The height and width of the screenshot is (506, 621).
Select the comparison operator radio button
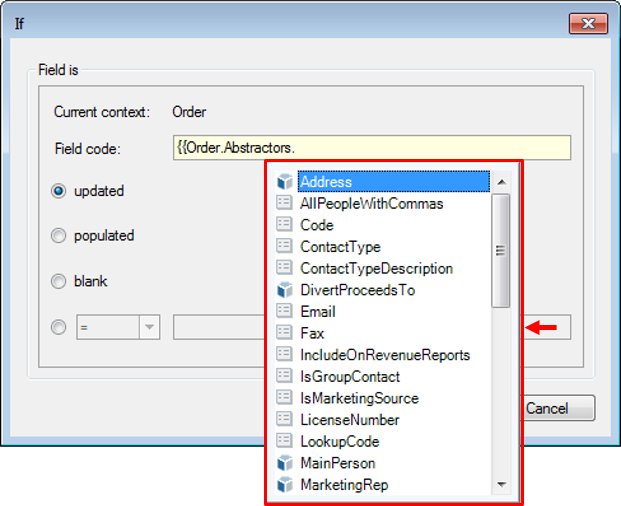click(58, 327)
